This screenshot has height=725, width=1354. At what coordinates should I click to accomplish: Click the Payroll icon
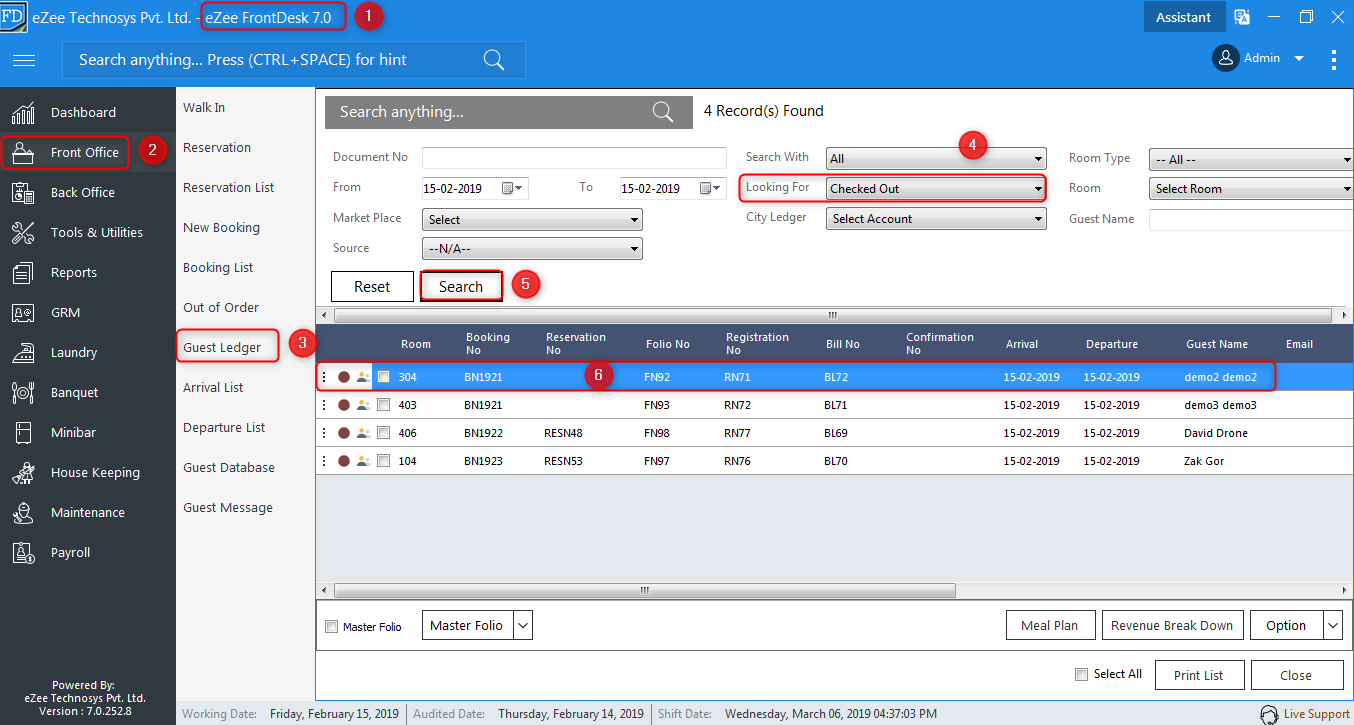pyautogui.click(x=23, y=552)
